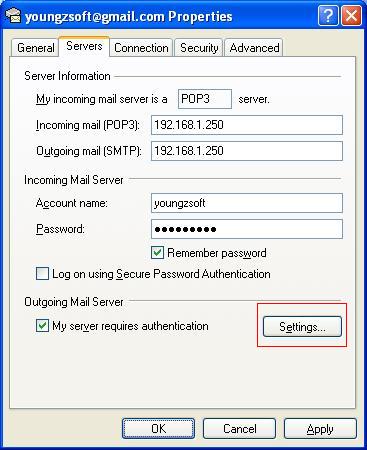Click the Cancel button
The image size is (367, 450).
pos(239,428)
